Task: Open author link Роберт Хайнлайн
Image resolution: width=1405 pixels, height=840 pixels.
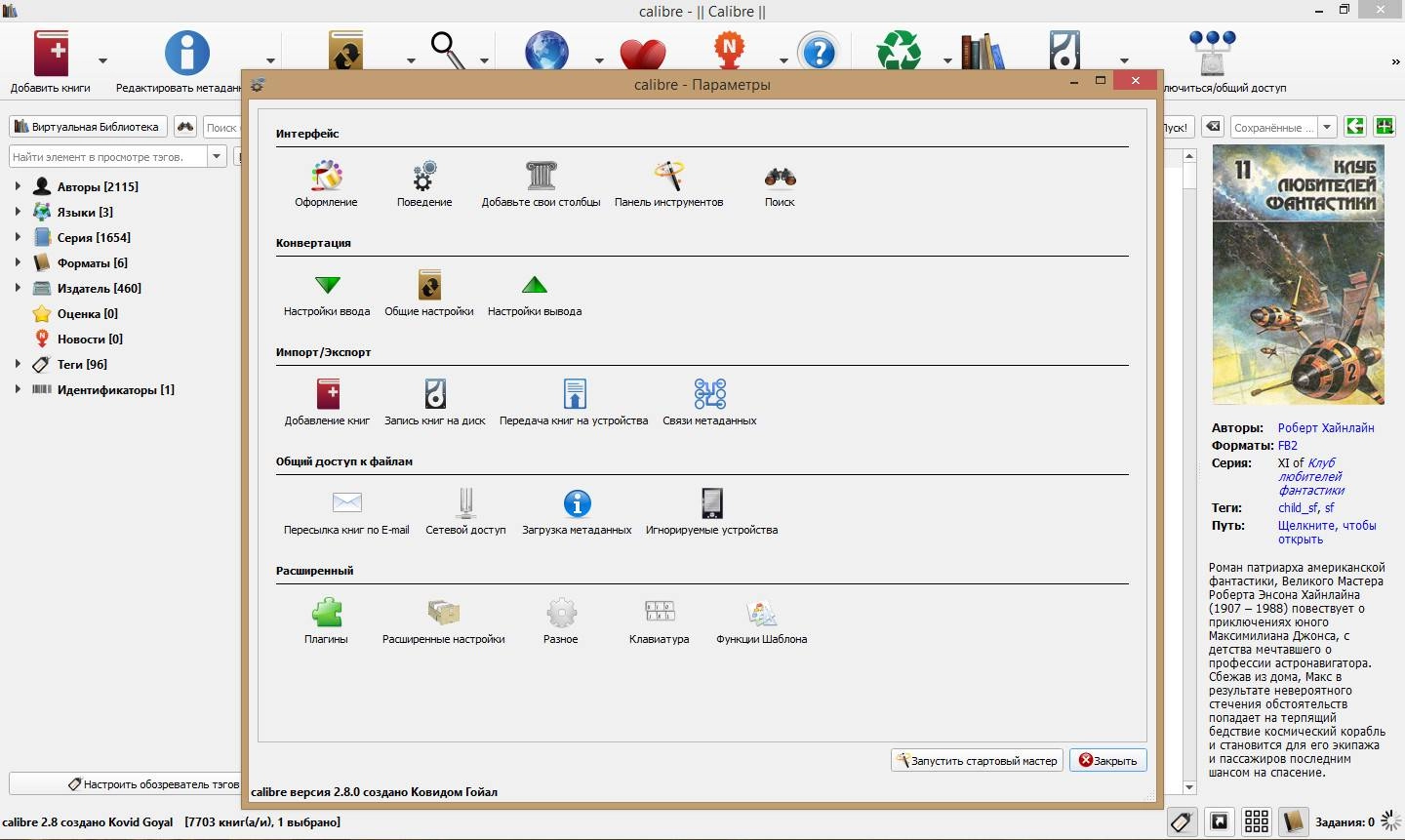Action: (x=1326, y=427)
